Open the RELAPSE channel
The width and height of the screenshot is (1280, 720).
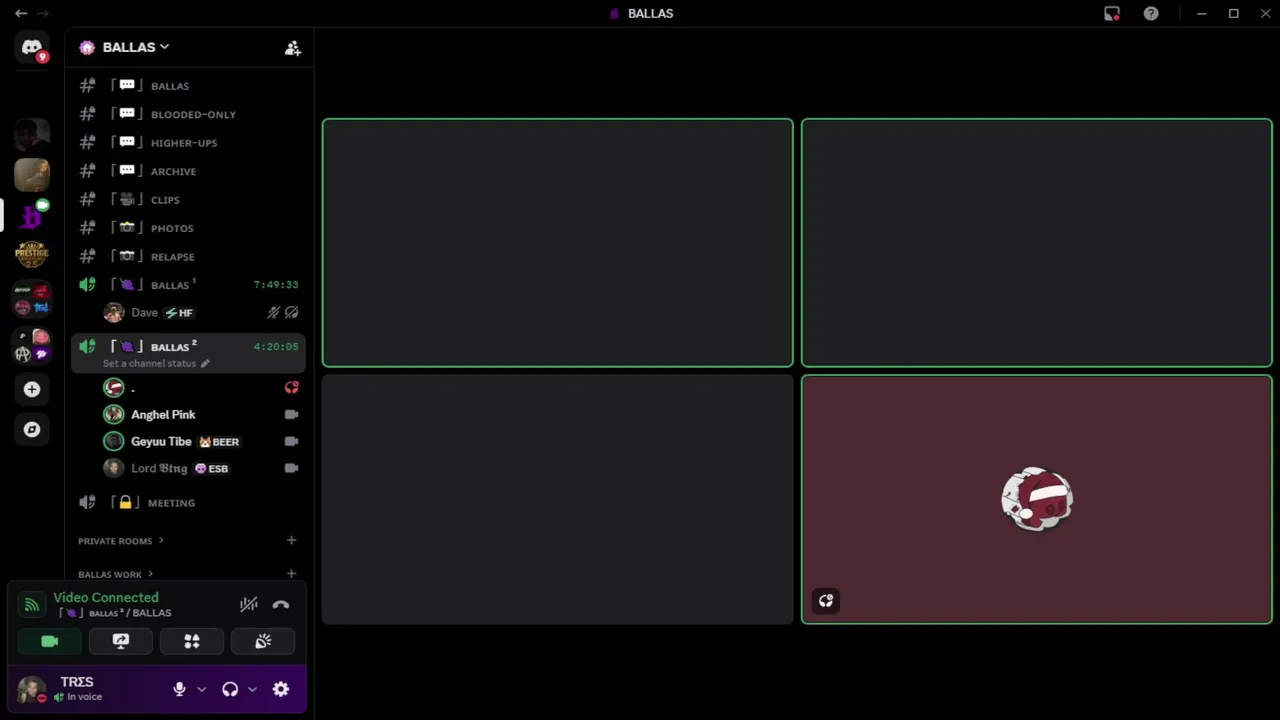click(x=188, y=257)
